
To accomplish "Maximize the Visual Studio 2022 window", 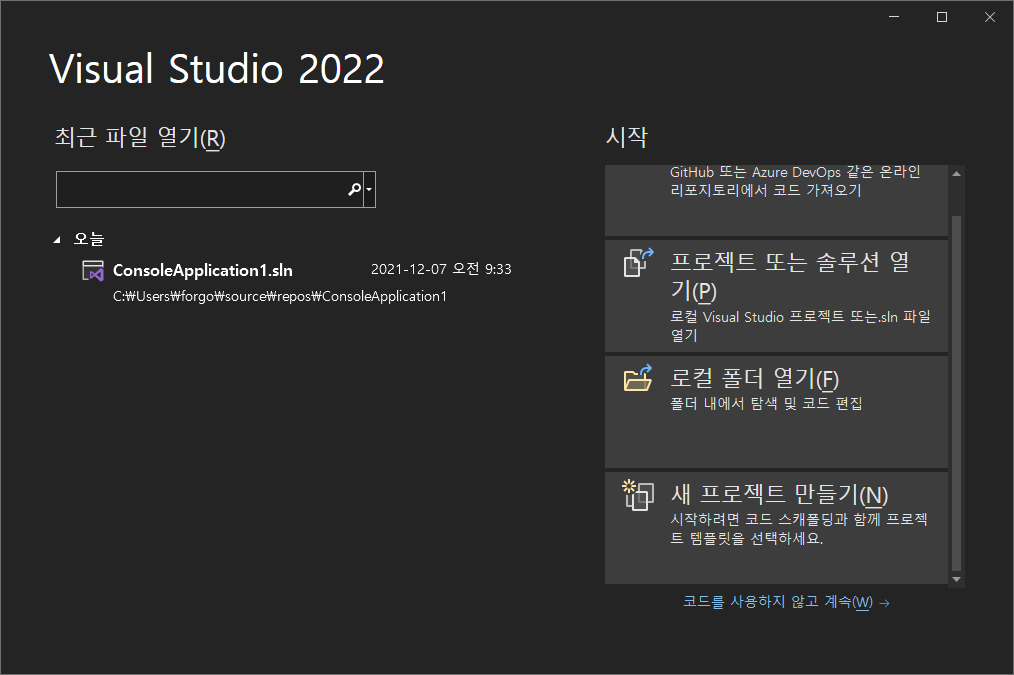I will (x=942, y=17).
